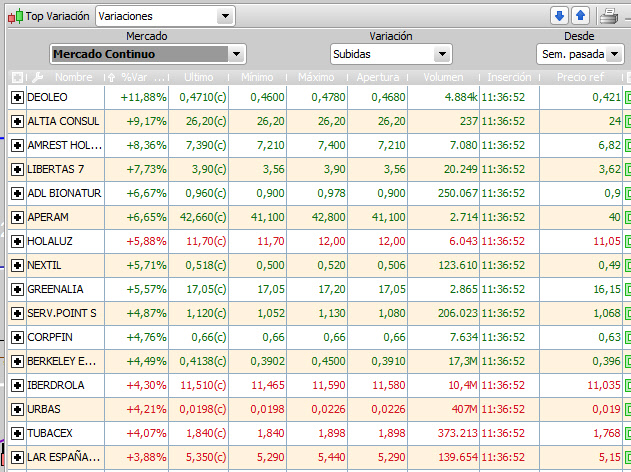Expand the NEXTIL row
This screenshot has height=472, width=631.
click(17, 266)
